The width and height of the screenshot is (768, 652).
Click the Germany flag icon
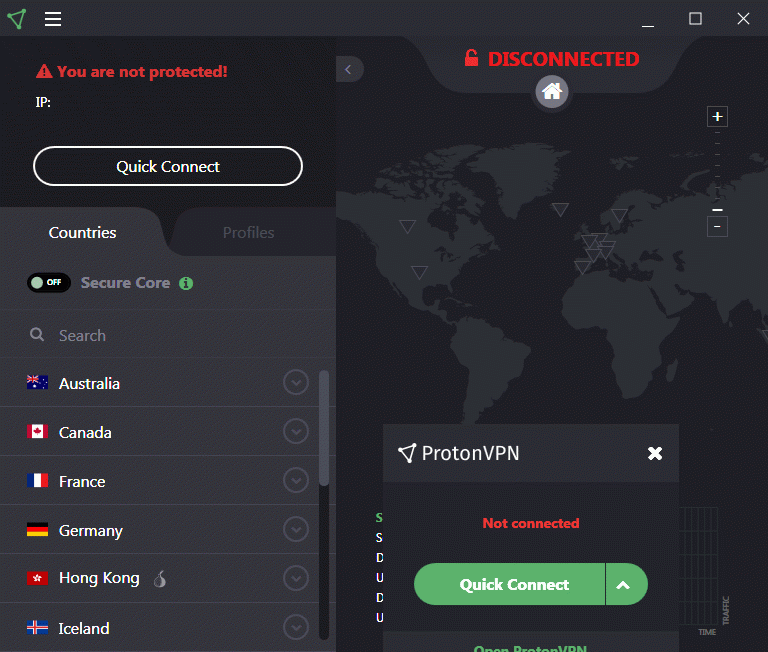[x=37, y=529]
